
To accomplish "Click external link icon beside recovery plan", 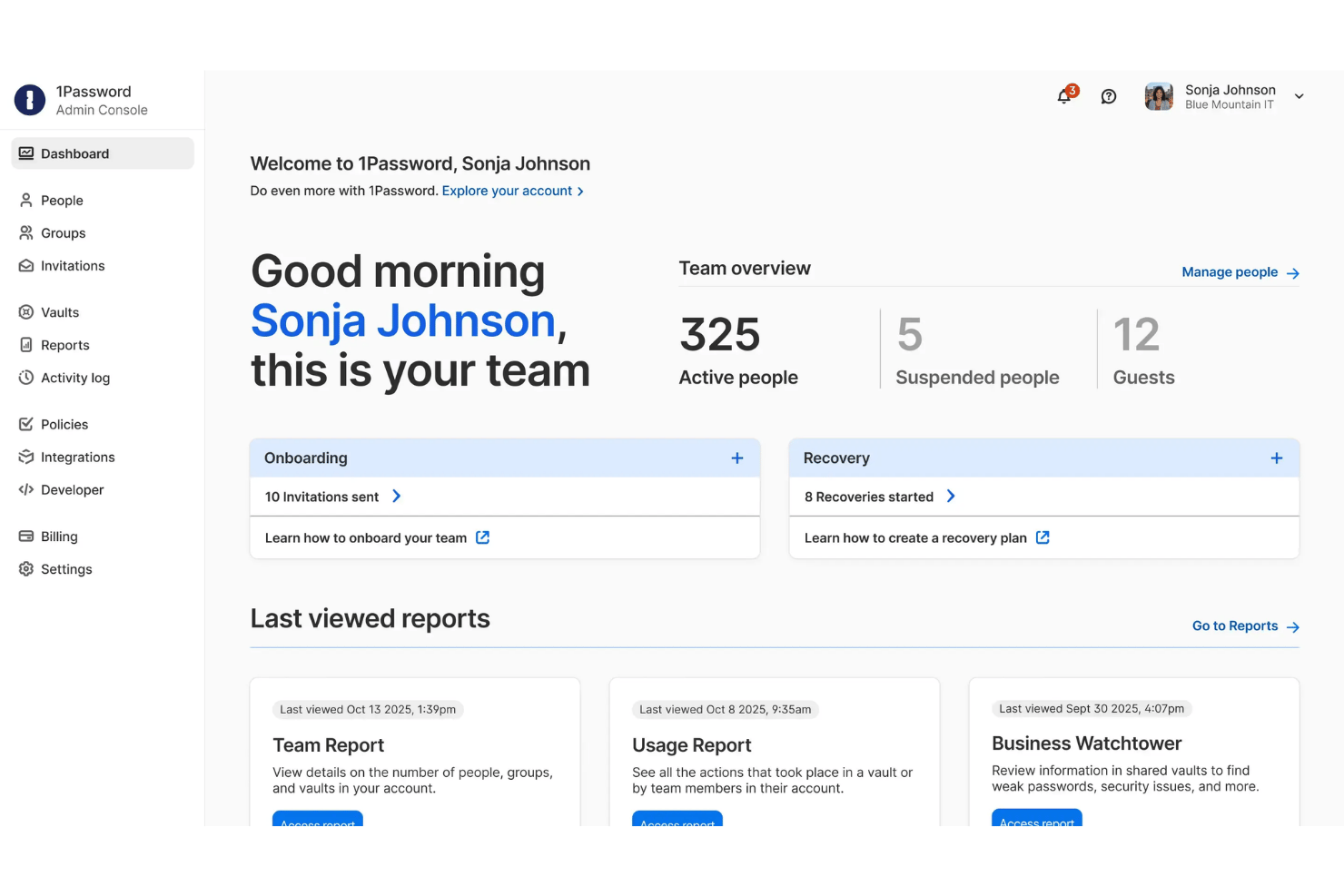I will coord(1043,537).
